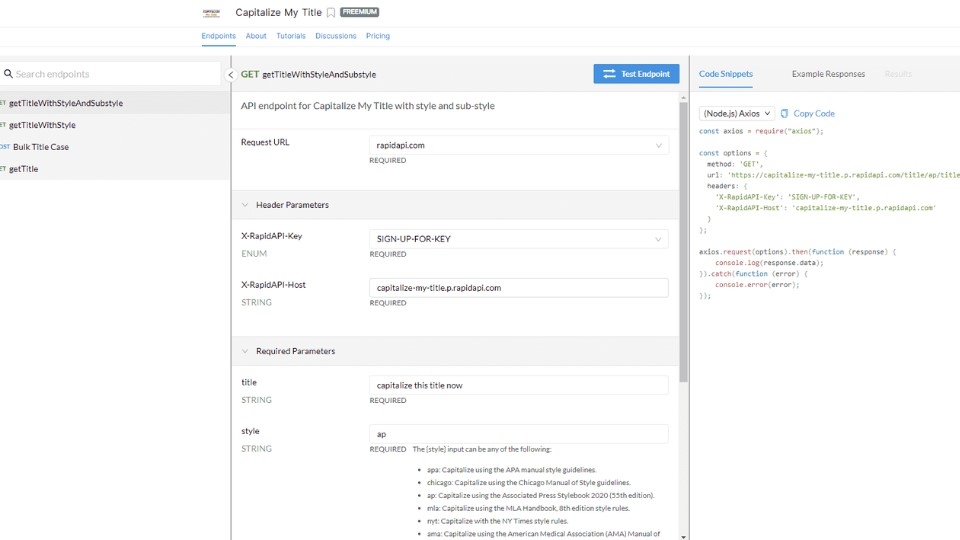960x540 pixels.
Task: Click the Test Endpoint button
Action: coord(636,74)
